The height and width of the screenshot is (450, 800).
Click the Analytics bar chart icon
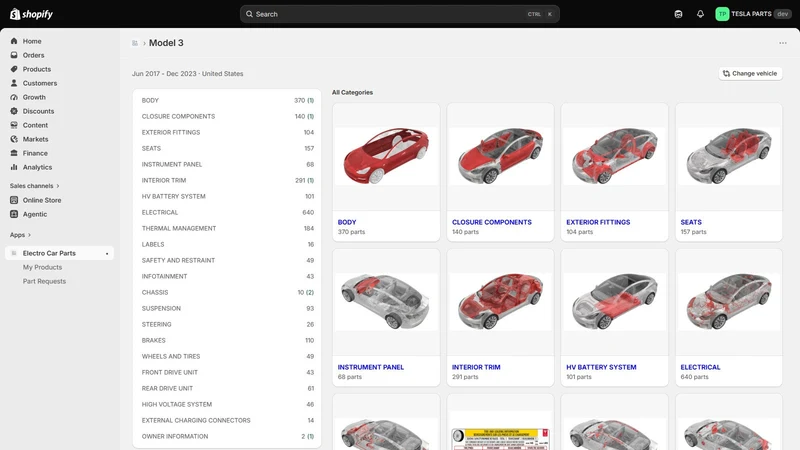tap(14, 167)
